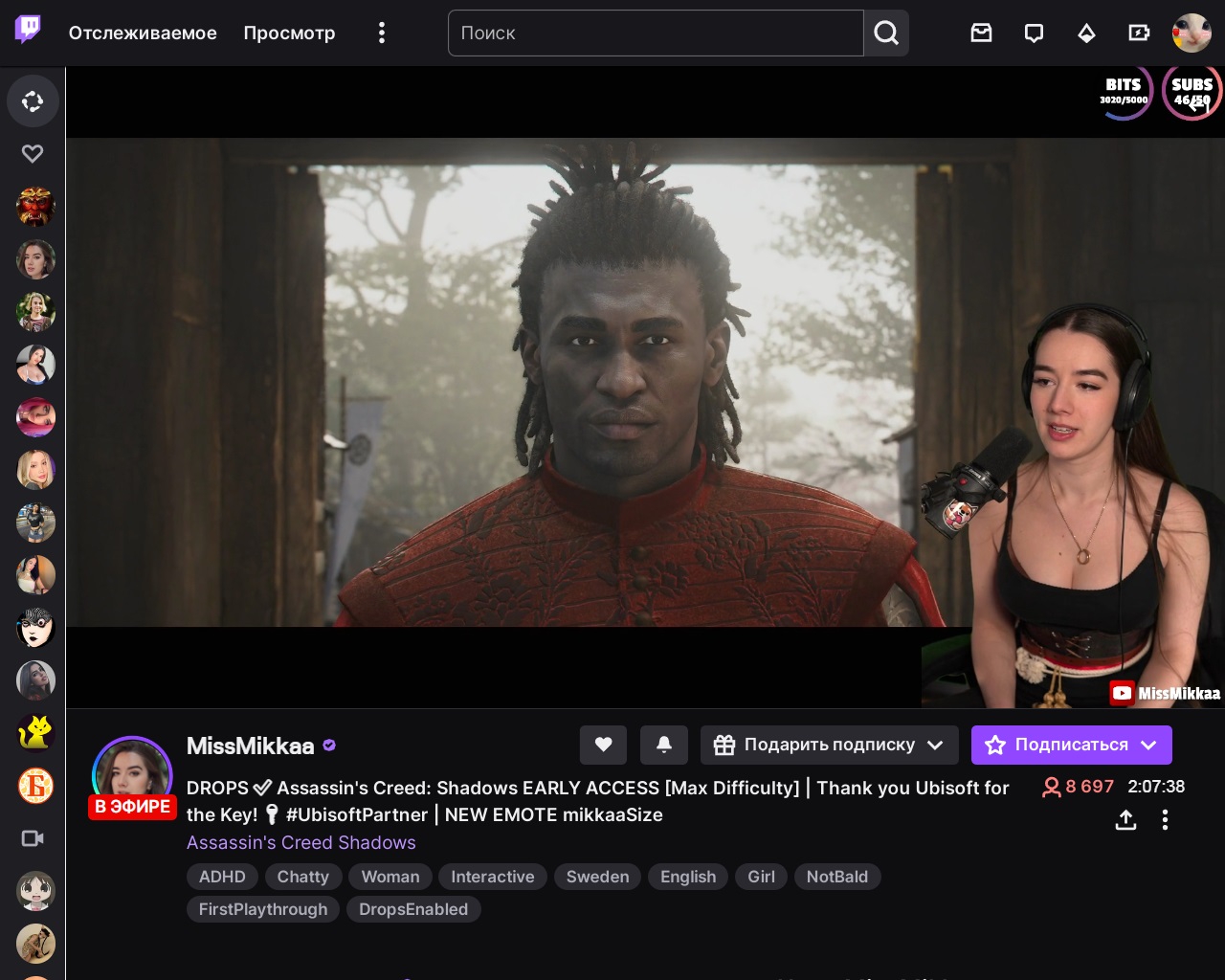Open stream options three-dot menu
The height and width of the screenshot is (980, 1225).
[x=1165, y=819]
